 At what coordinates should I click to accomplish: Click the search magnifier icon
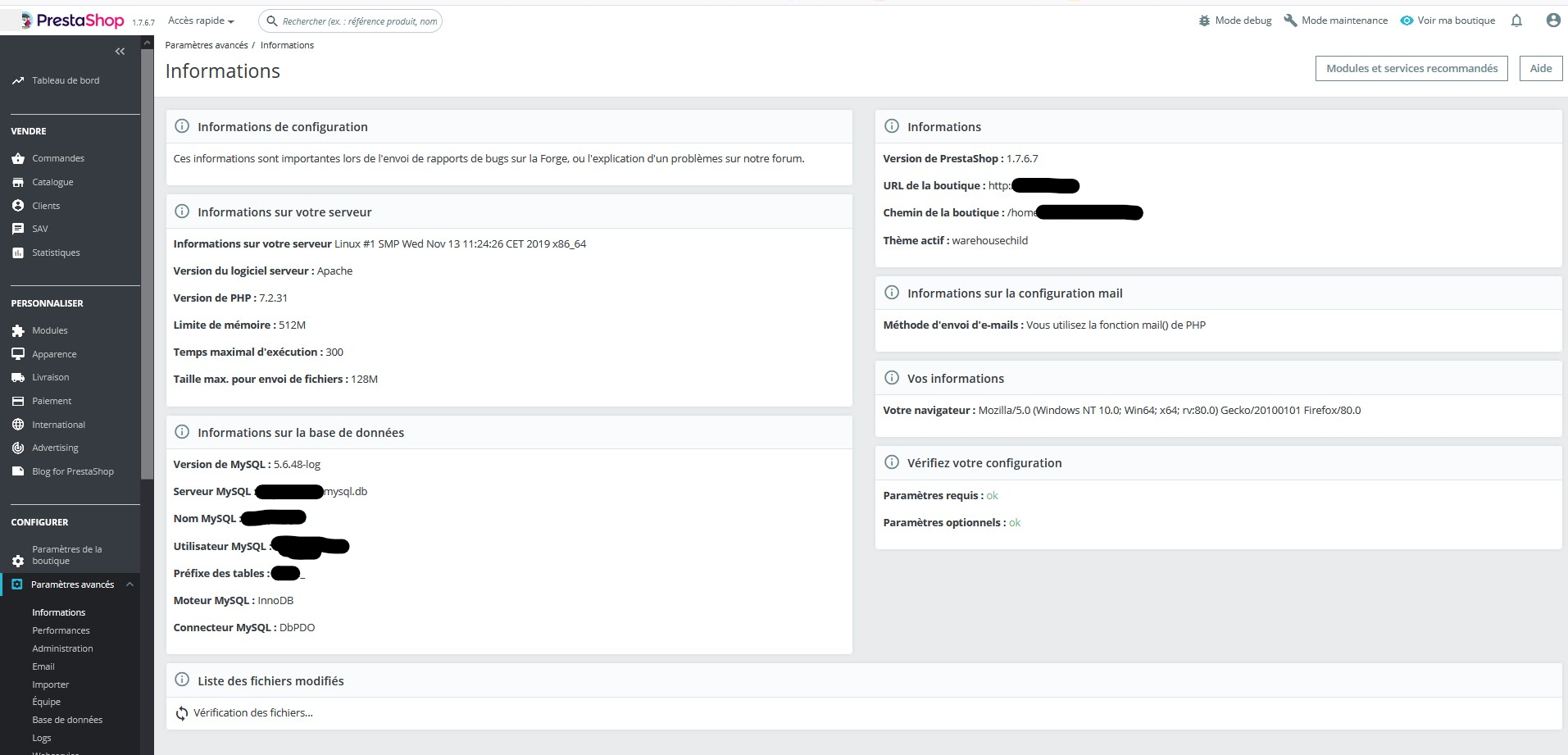tap(271, 21)
